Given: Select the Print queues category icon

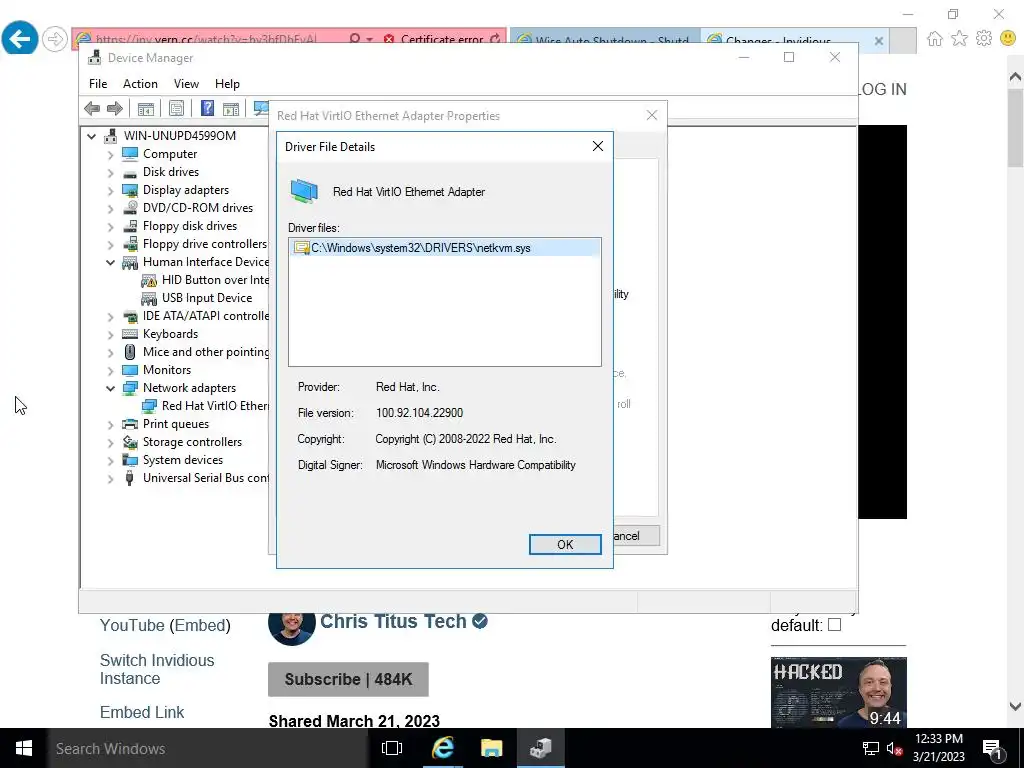Looking at the screenshot, I should 130,424.
